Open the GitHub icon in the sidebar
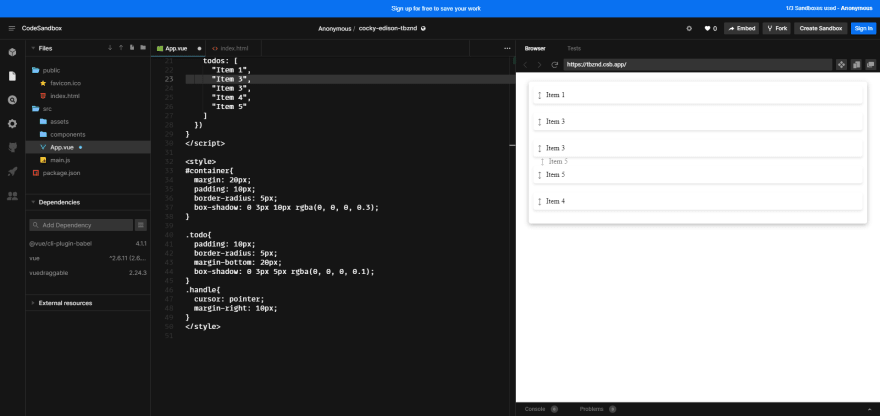 pos(12,148)
